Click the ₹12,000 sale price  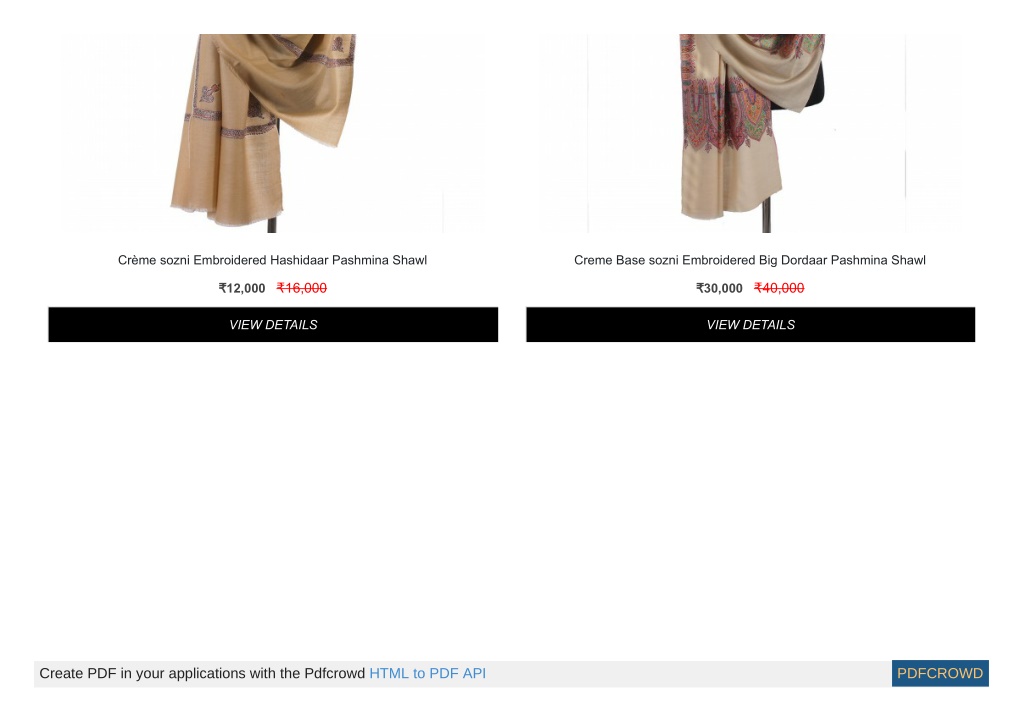242,288
